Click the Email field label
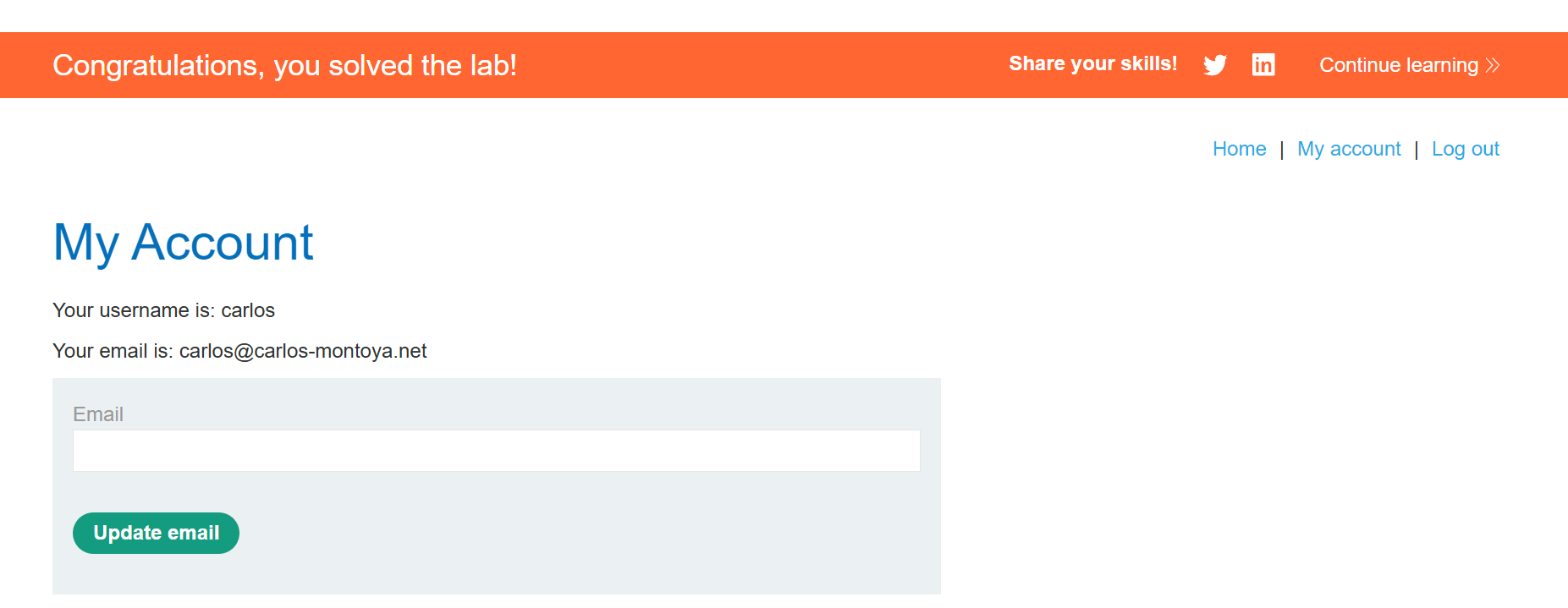Viewport: 1568px width, 608px height. click(x=98, y=414)
